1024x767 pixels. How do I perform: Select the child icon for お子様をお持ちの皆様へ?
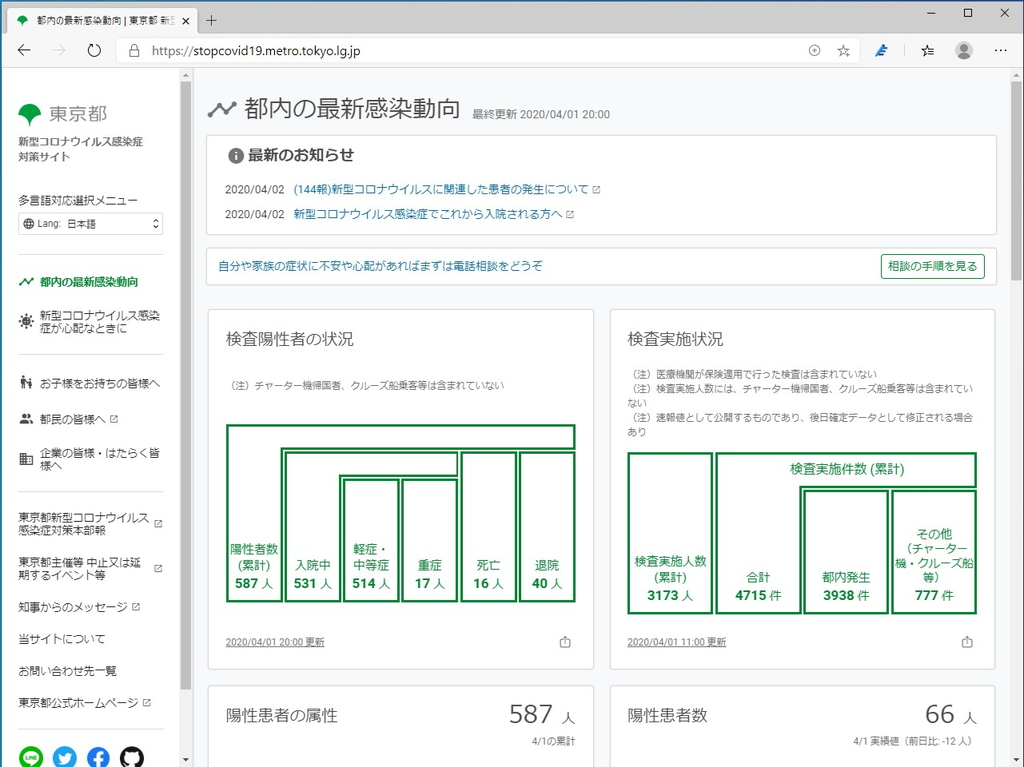tap(28, 382)
